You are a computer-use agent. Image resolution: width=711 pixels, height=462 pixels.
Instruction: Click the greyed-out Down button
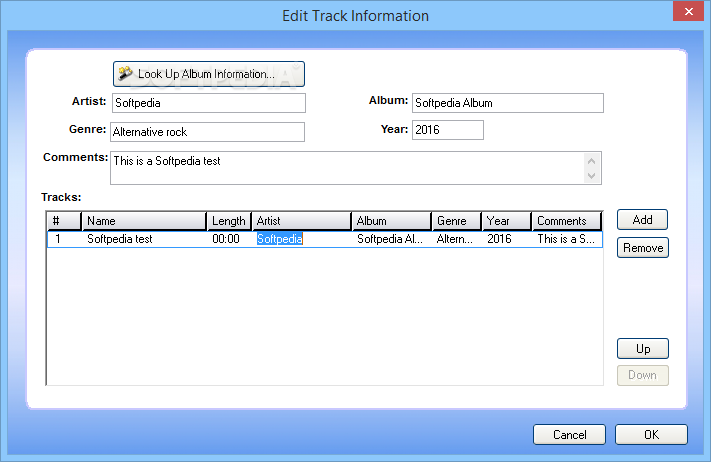[x=643, y=375]
